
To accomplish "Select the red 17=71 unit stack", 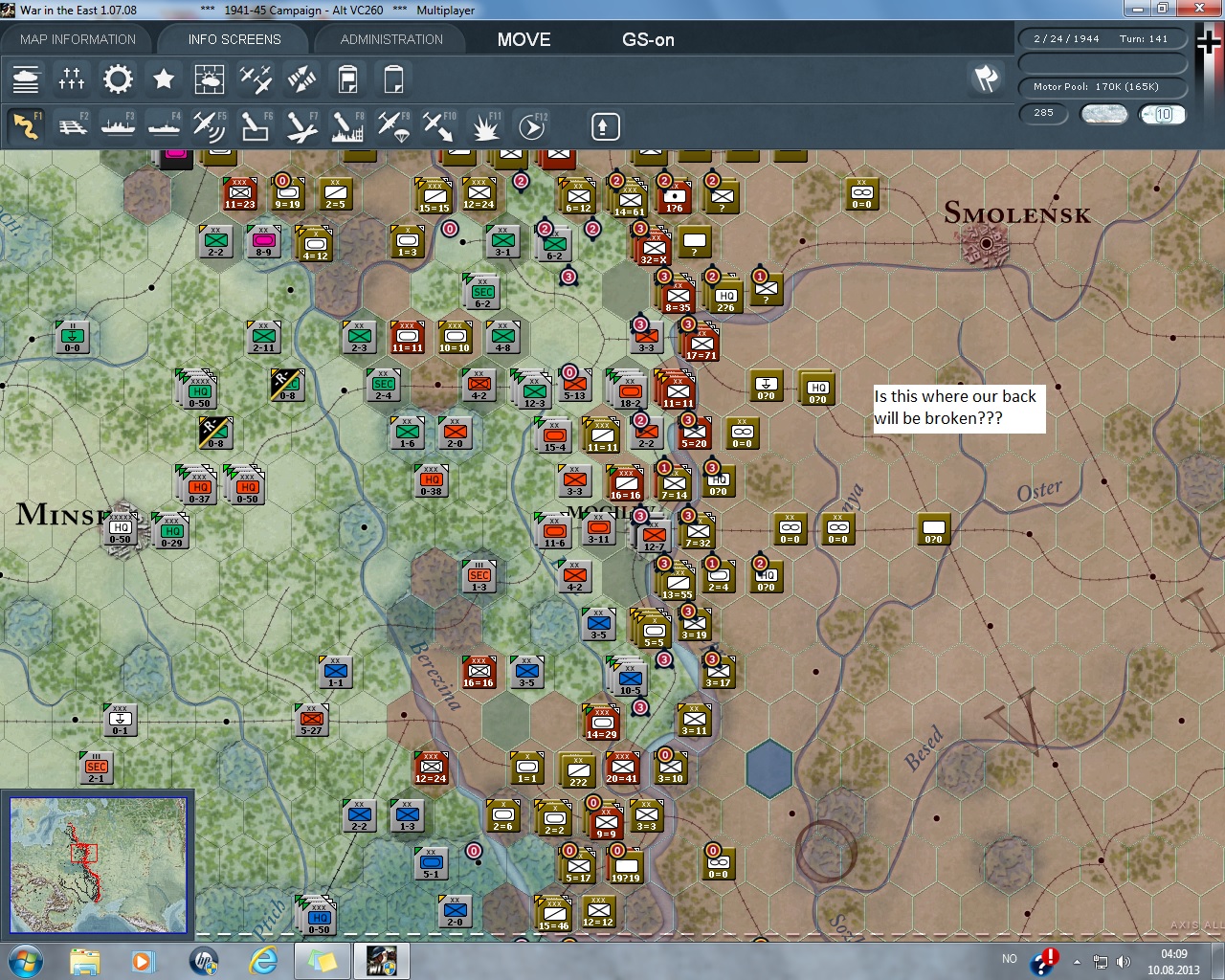I will pos(701,344).
